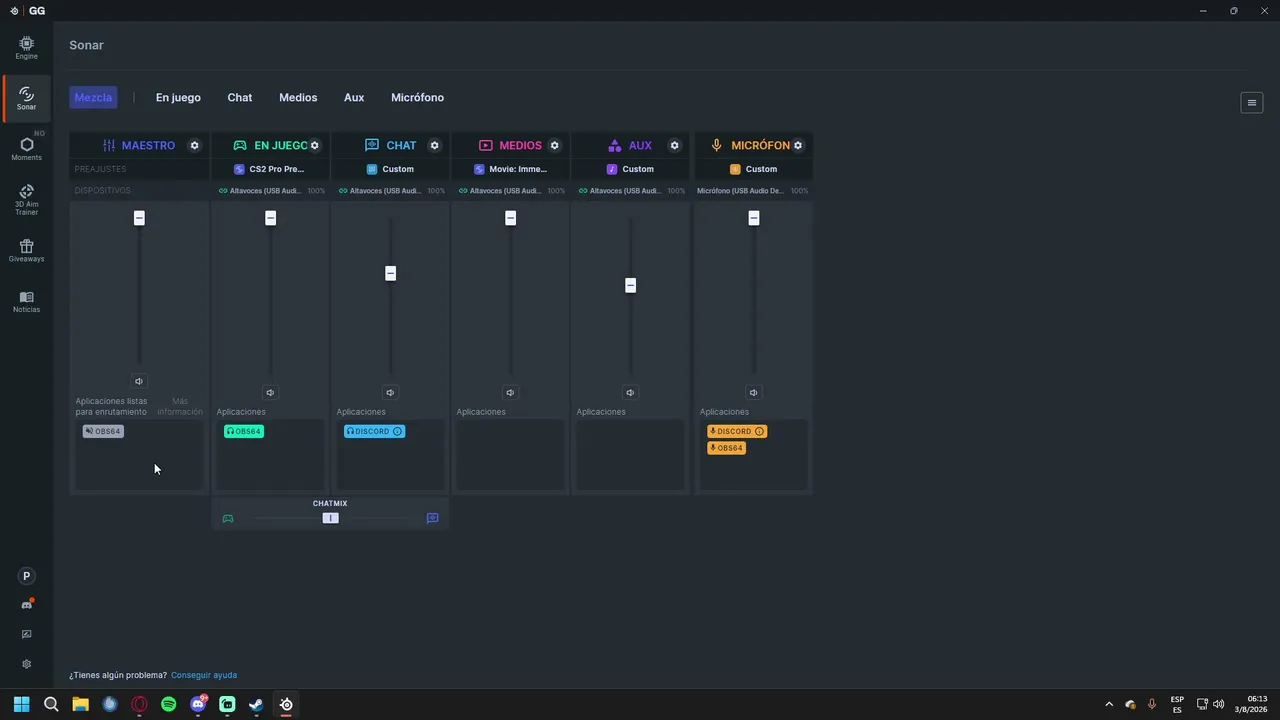This screenshot has height=720, width=1280.
Task: Open Steam from the taskbar
Action: 256,704
